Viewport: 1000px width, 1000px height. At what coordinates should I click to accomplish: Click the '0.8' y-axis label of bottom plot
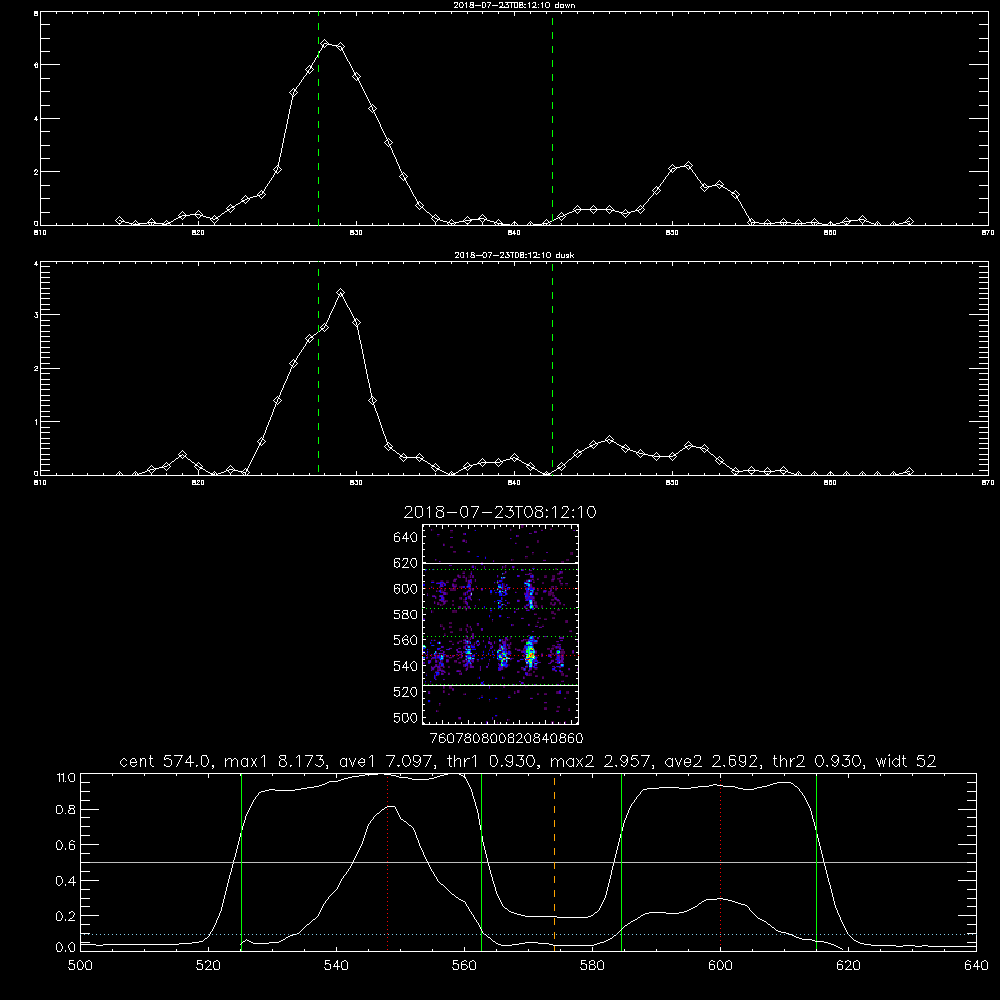point(66,810)
